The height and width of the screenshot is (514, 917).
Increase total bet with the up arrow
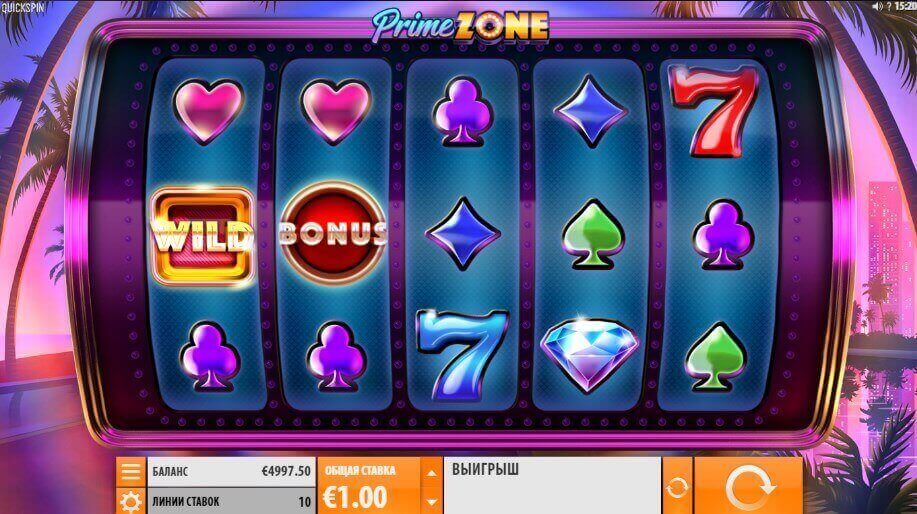point(432,472)
